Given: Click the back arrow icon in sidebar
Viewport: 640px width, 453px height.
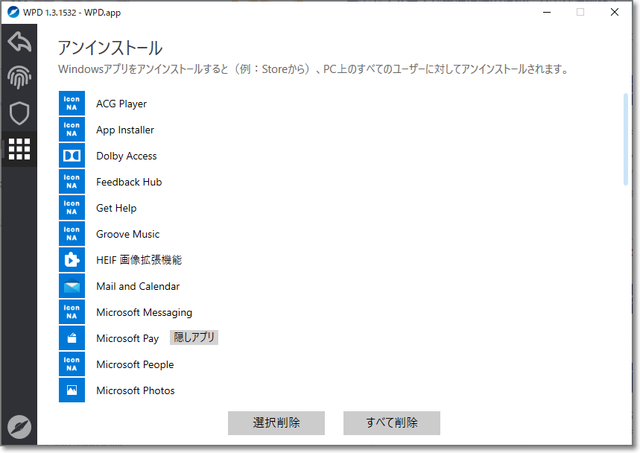Looking at the screenshot, I should tap(19, 42).
